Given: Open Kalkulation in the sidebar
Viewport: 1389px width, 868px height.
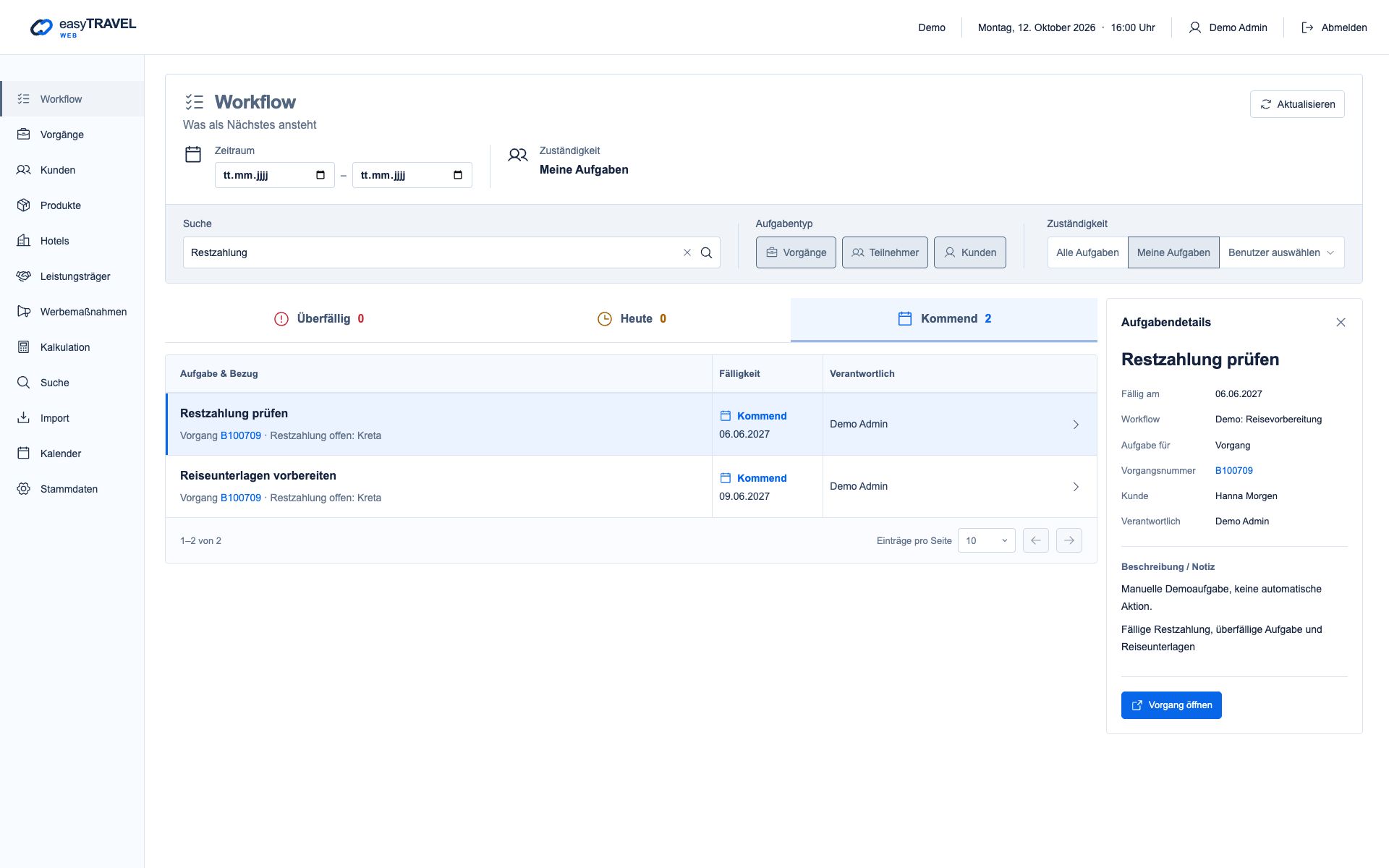Looking at the screenshot, I should point(72,347).
